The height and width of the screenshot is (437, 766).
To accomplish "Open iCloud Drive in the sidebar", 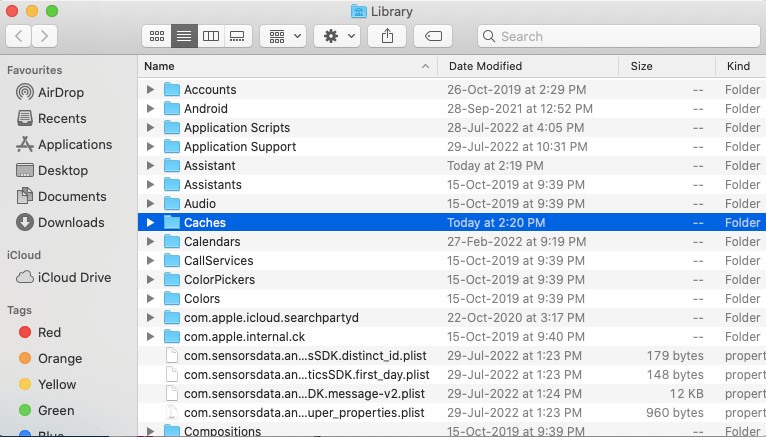I will click(64, 277).
